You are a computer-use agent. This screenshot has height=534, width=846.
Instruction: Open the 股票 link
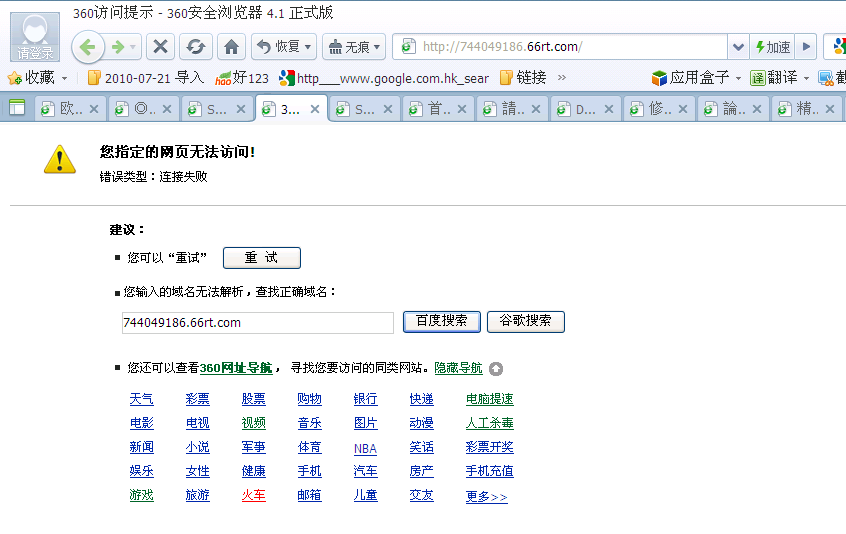click(254, 399)
